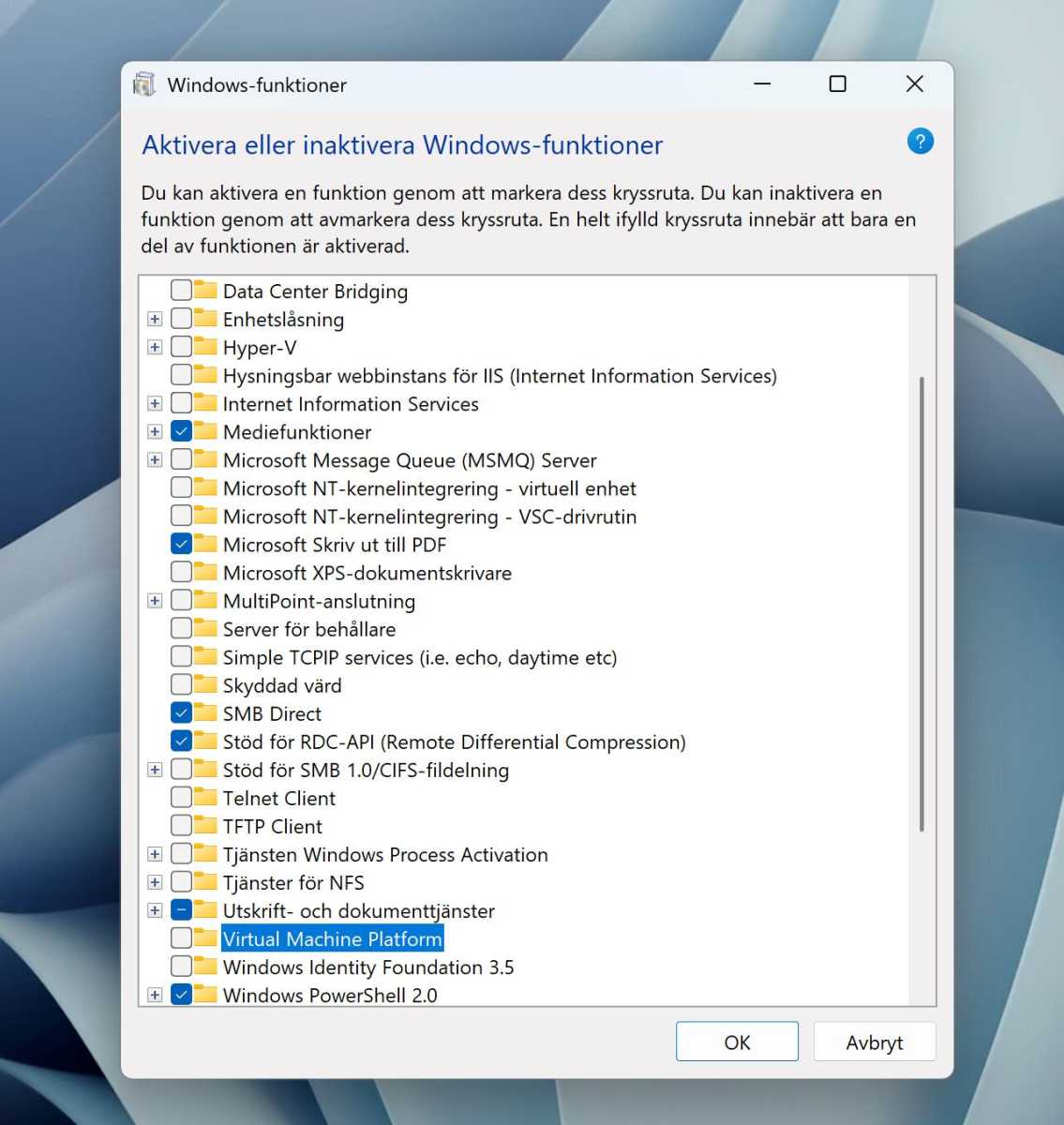Click the folder icon for Internet Information Services
This screenshot has width=1064, height=1125.
[205, 403]
